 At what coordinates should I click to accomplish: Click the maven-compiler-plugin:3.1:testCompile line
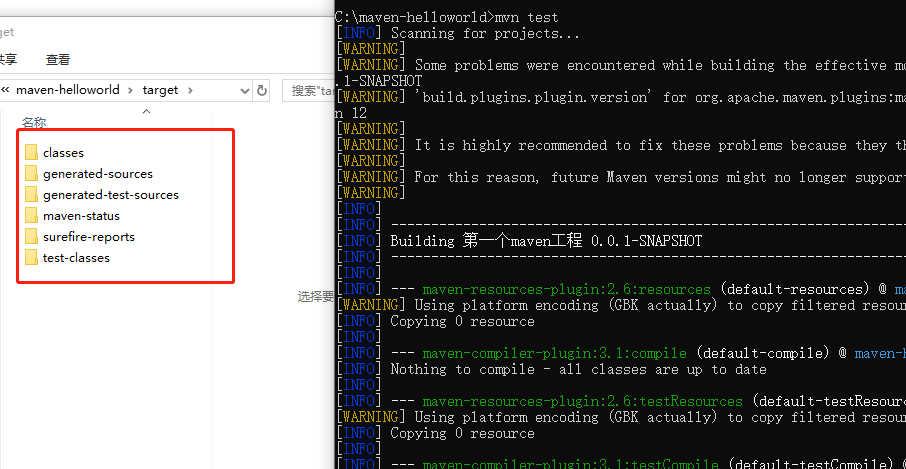(621, 464)
